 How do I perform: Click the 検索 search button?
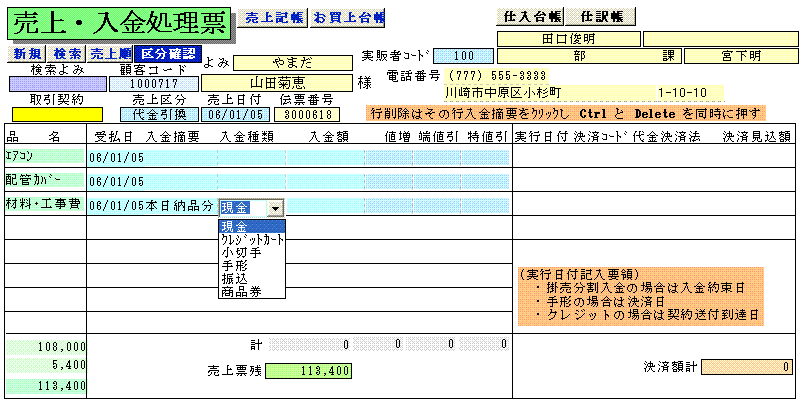pos(68,54)
